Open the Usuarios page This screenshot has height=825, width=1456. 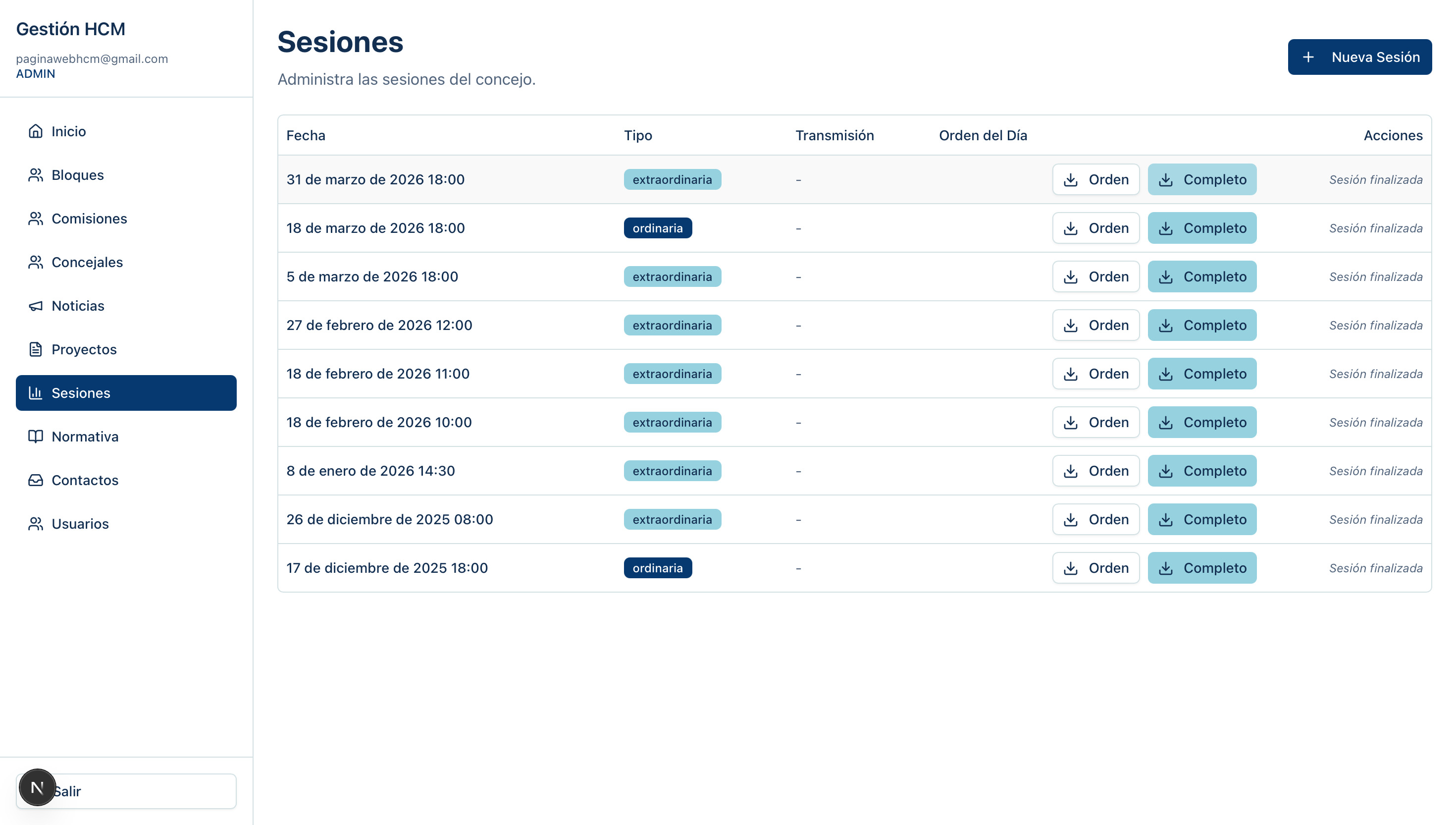pyautogui.click(x=126, y=524)
